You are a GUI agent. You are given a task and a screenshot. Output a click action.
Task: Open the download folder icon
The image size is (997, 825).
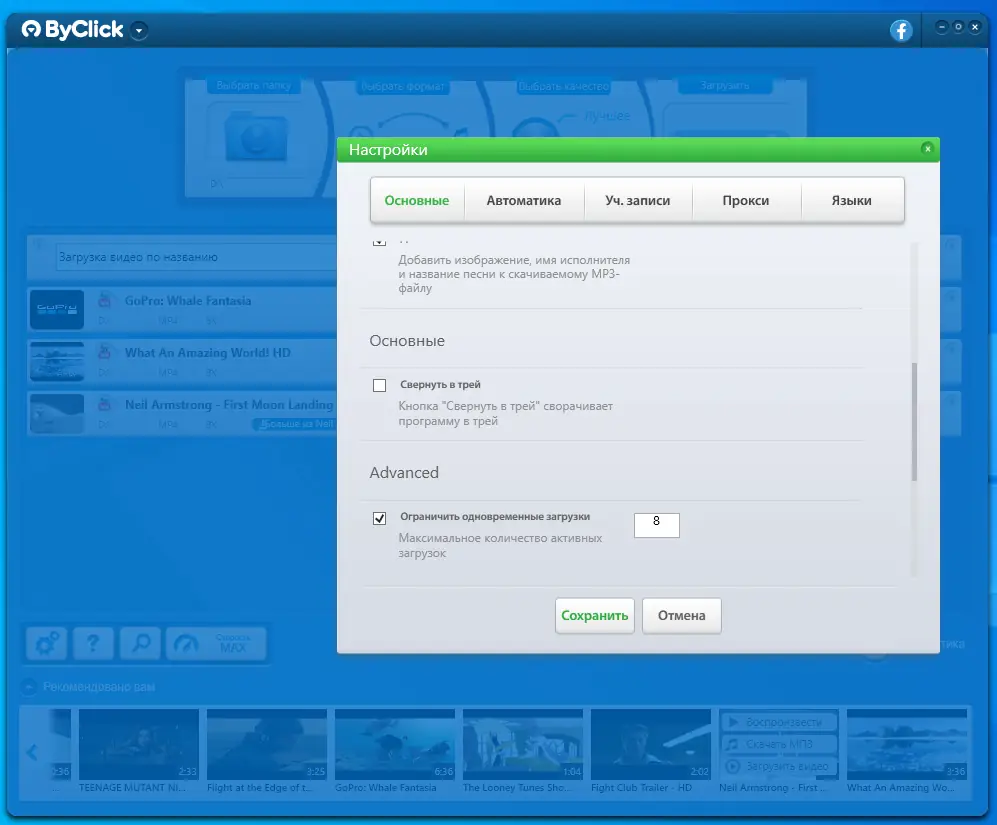click(256, 136)
